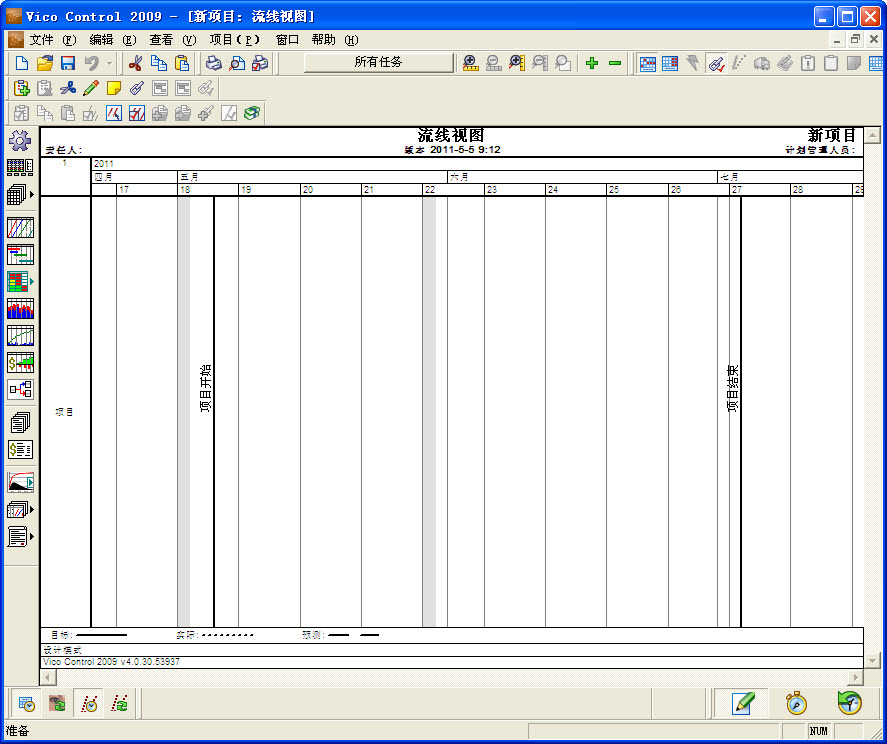887x744 pixels.
Task: Open the 文件 (File) menu
Action: [x=41, y=40]
